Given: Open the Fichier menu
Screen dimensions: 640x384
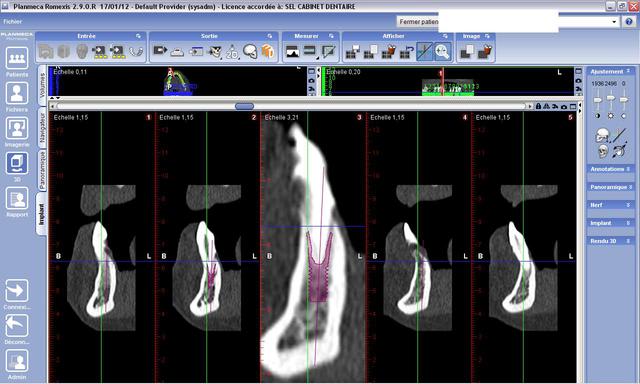Looking at the screenshot, I should 13,21.
